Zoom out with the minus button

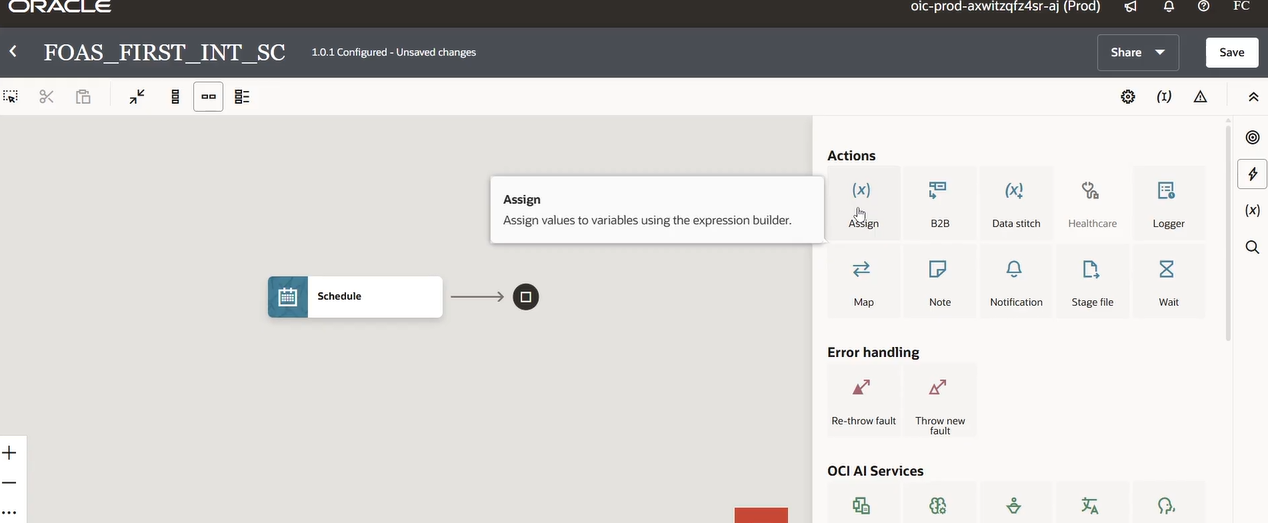[9, 483]
